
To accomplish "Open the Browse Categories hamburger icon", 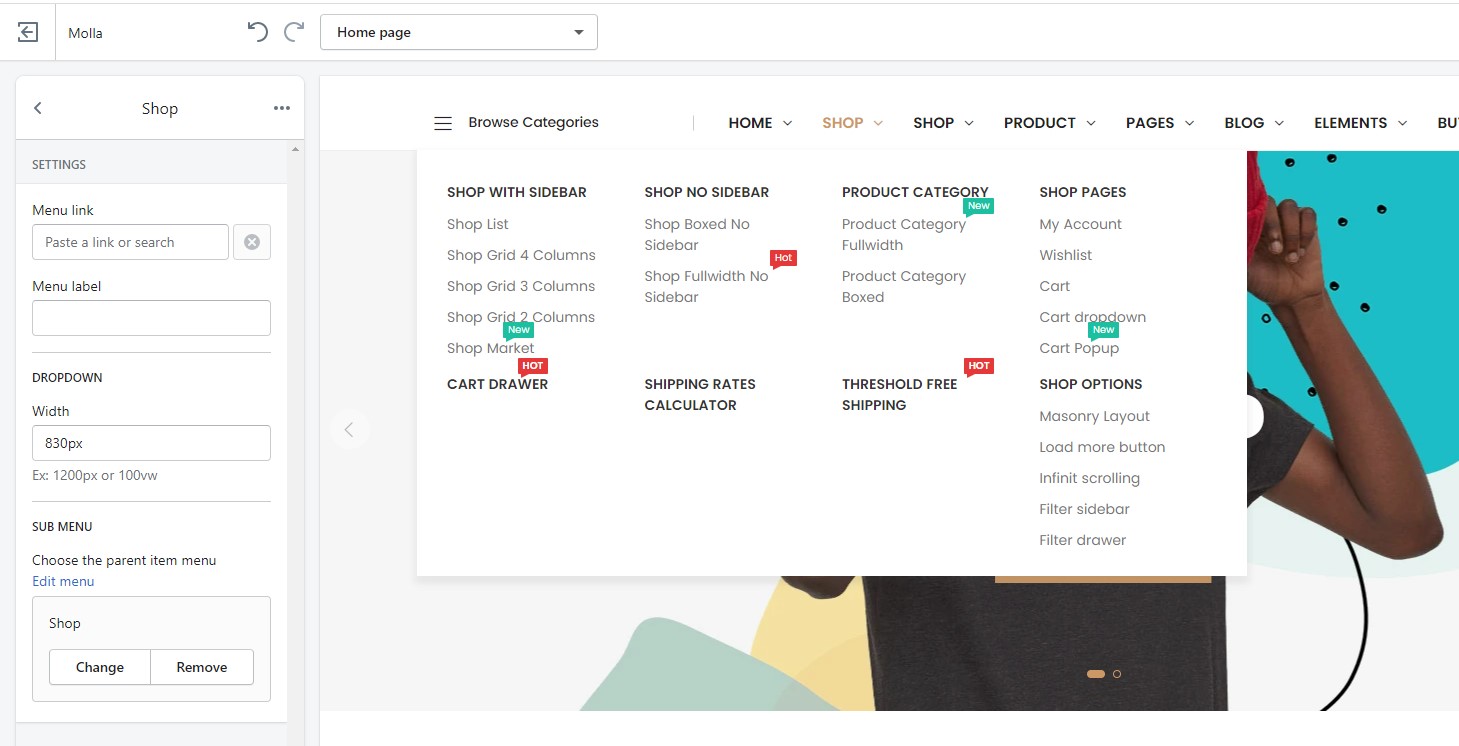I will [443, 123].
